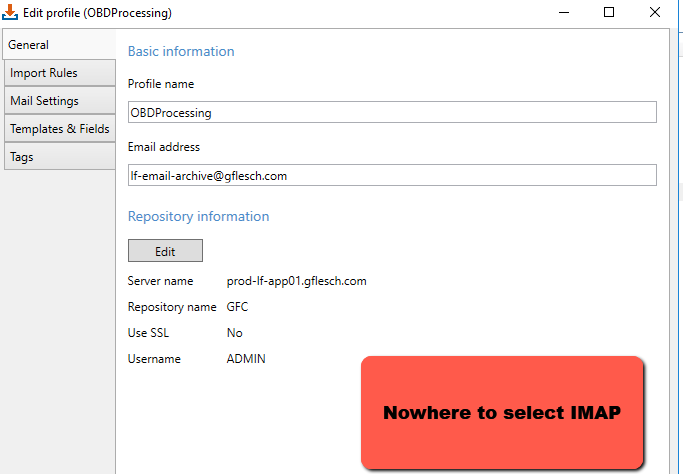
Task: Open the Mail Settings tab
Action: click(x=45, y=101)
